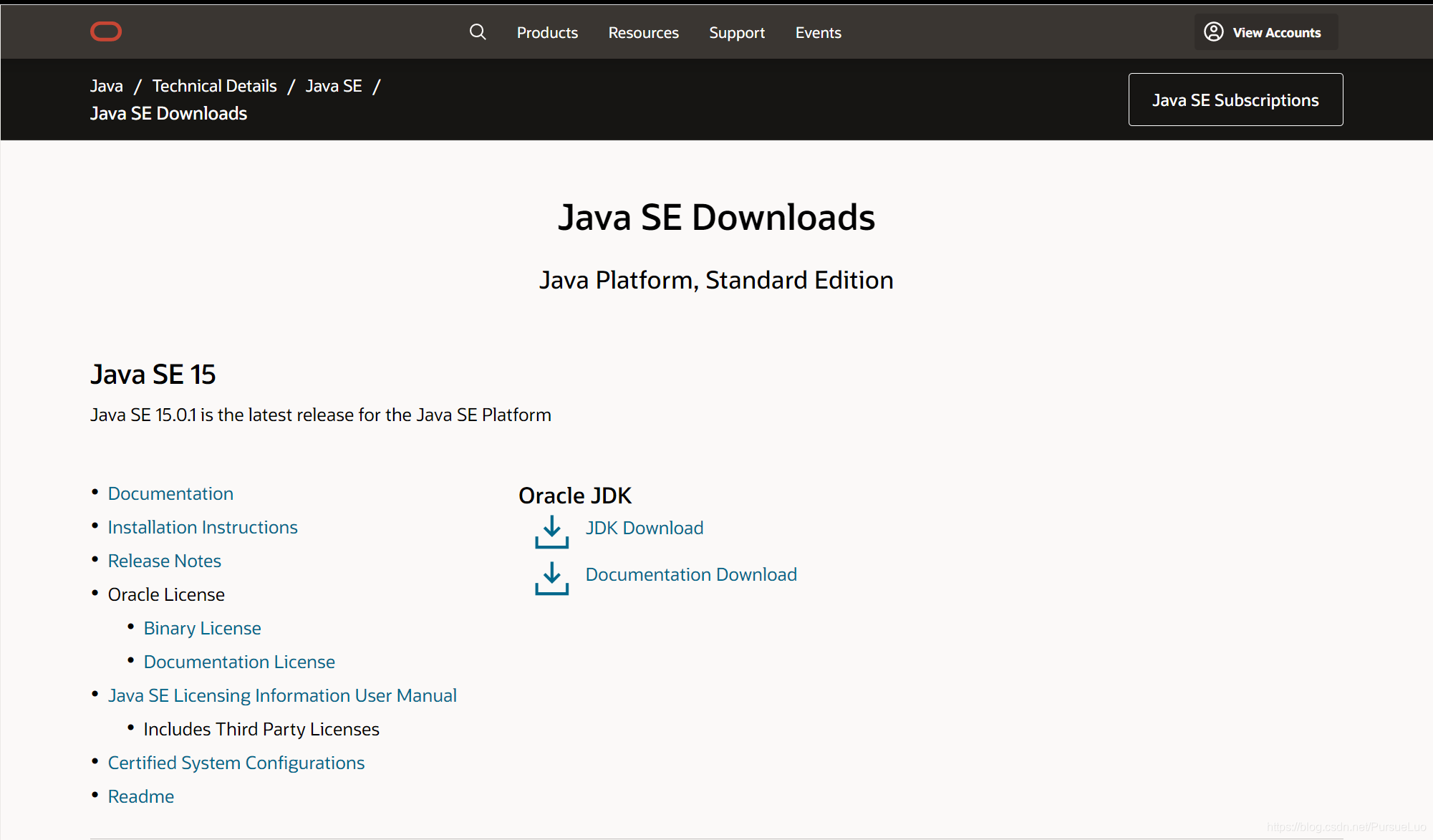Open the Support menu
The image size is (1433, 840).
click(737, 33)
